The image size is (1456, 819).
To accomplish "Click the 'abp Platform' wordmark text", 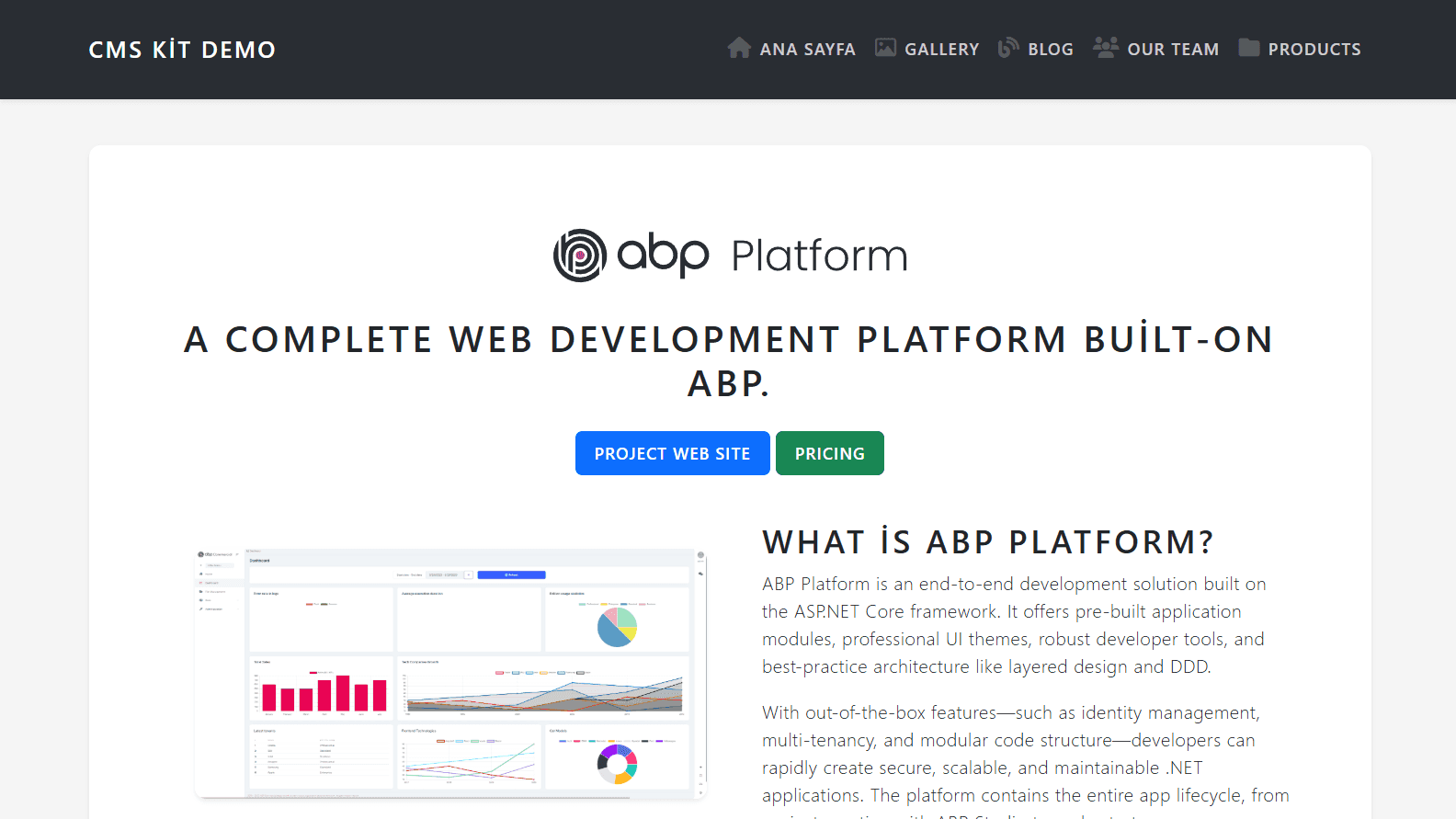I will coord(762,255).
